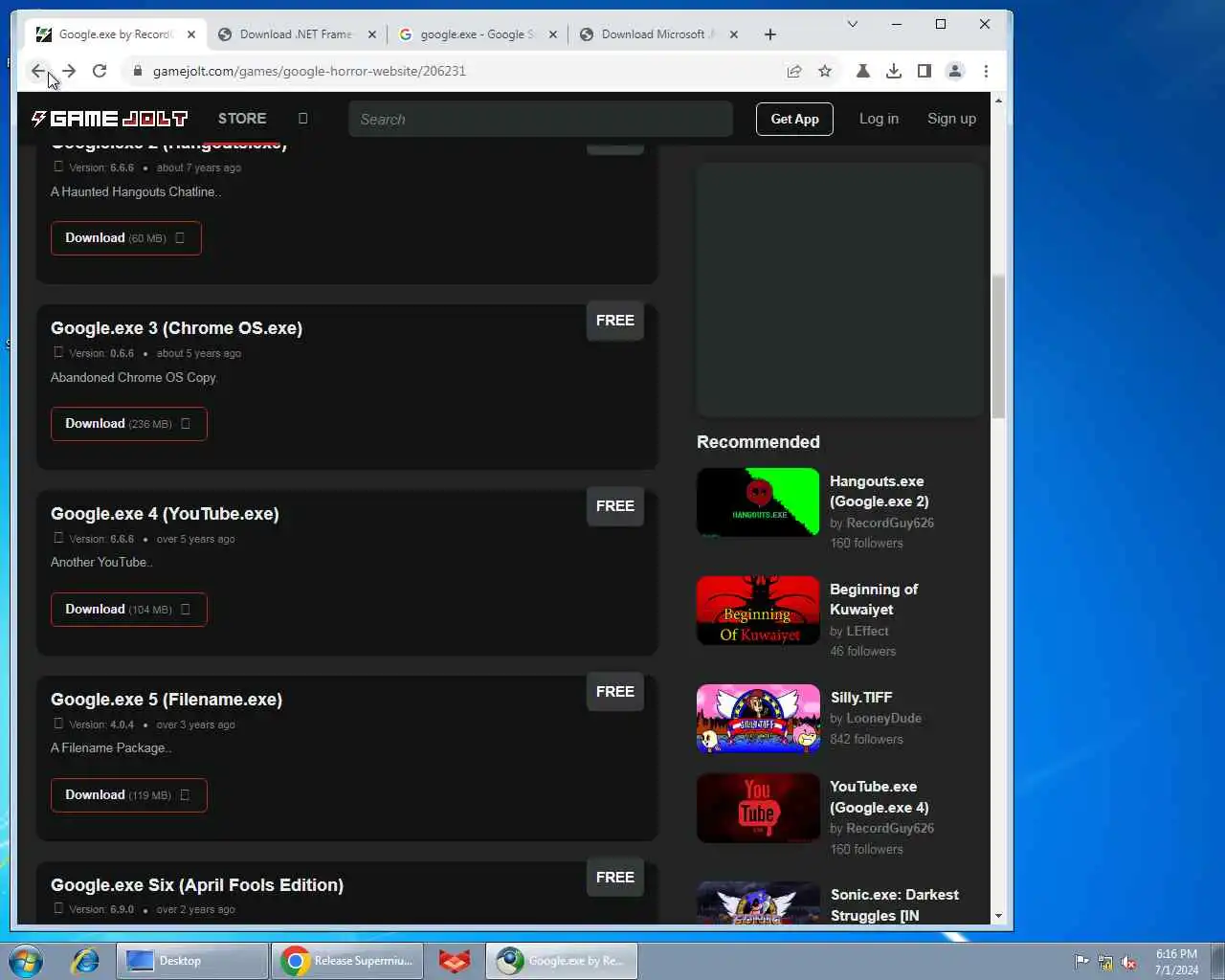The image size is (1225, 980).
Task: Open the Action Center flag tray icon
Action: 1081,962
